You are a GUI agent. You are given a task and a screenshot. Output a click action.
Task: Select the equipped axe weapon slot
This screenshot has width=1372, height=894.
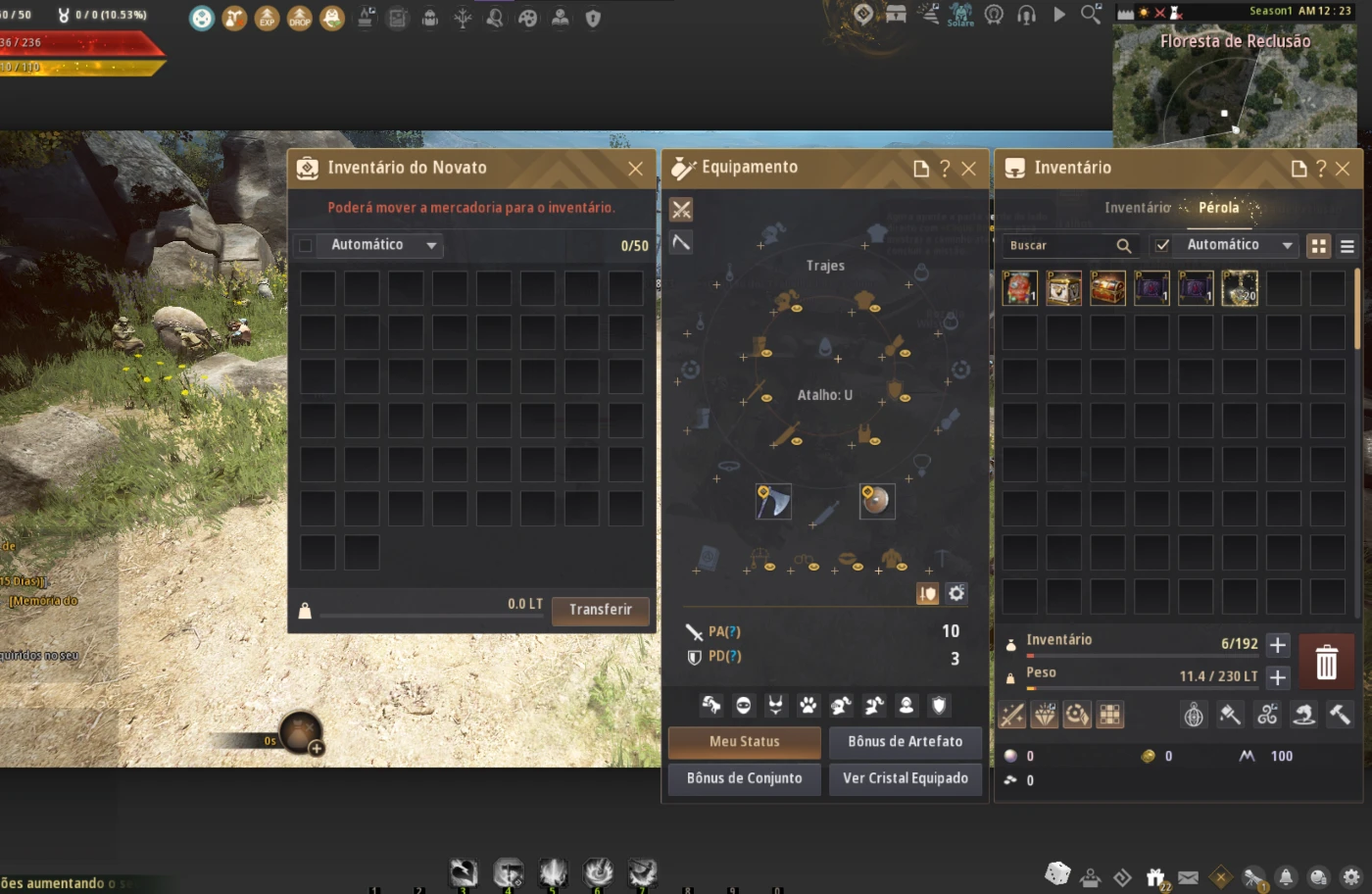773,502
